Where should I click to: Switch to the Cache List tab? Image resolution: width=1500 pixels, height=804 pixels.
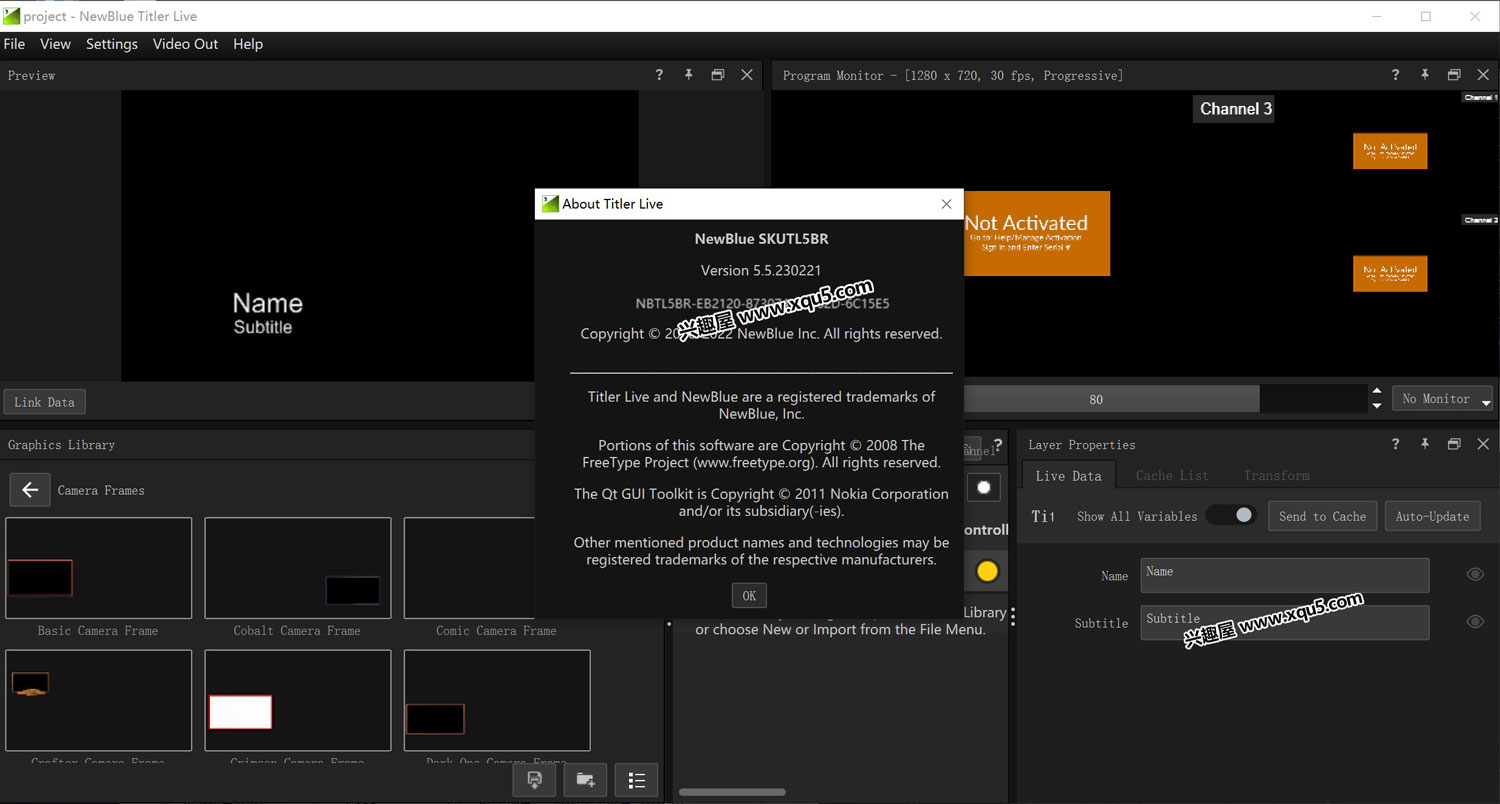coord(1172,476)
